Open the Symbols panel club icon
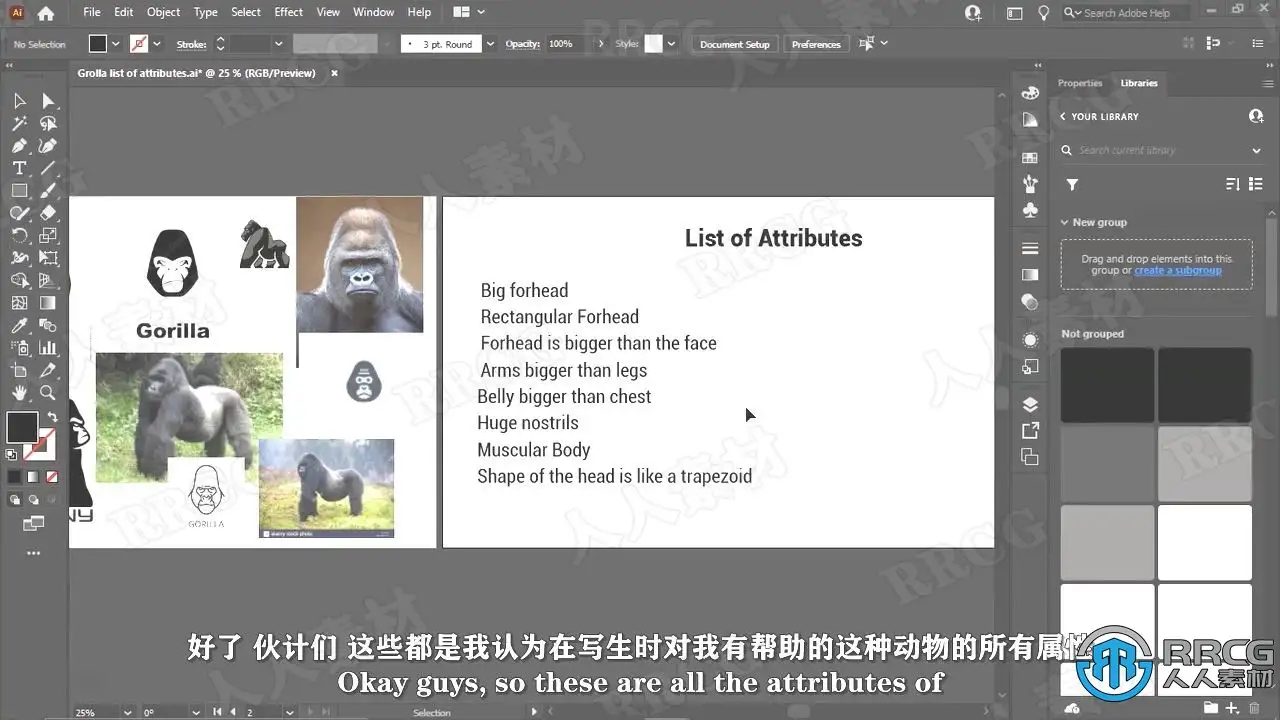Viewport: 1280px width, 720px height. [x=1030, y=210]
